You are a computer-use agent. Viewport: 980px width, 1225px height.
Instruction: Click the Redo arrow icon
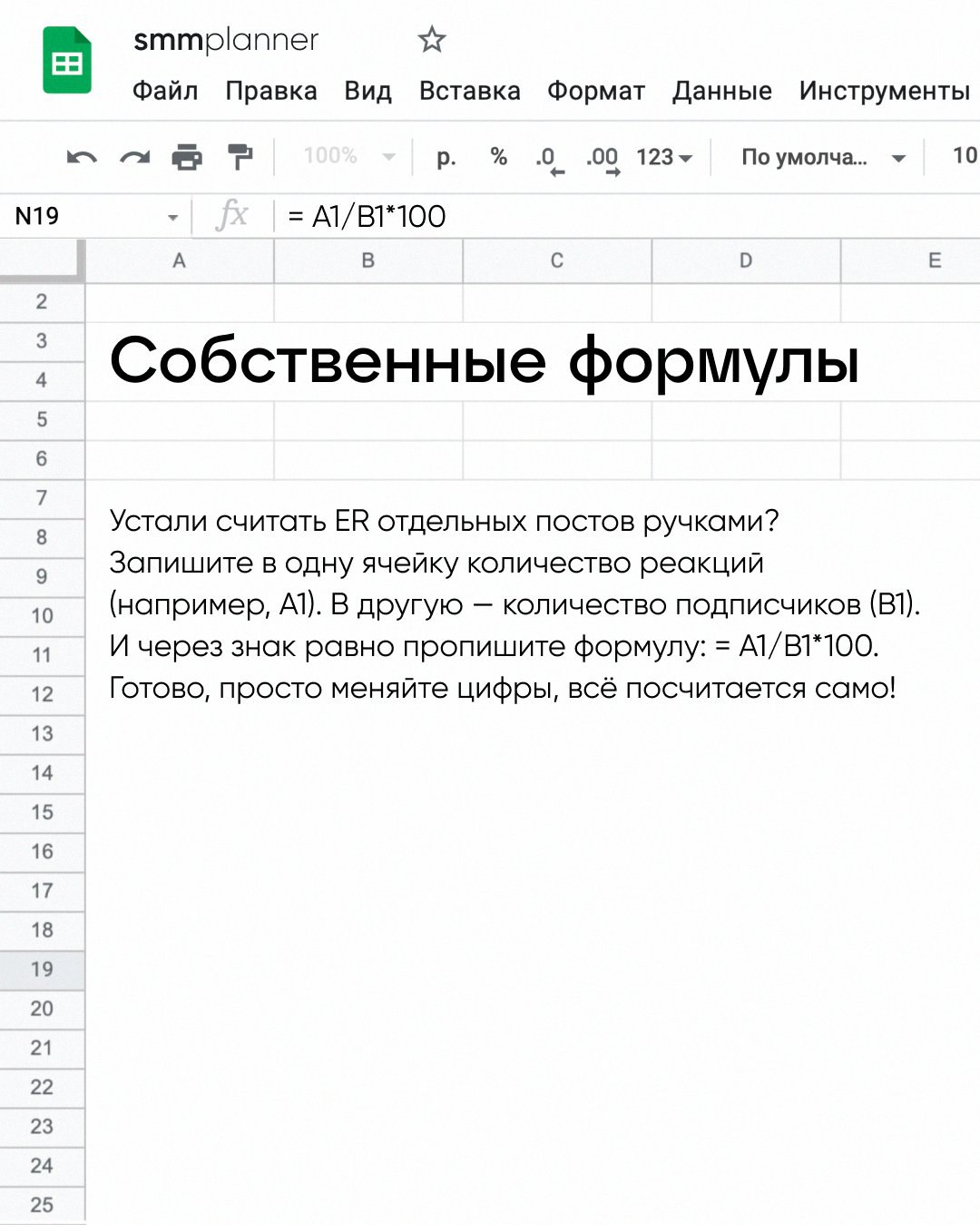pos(135,158)
